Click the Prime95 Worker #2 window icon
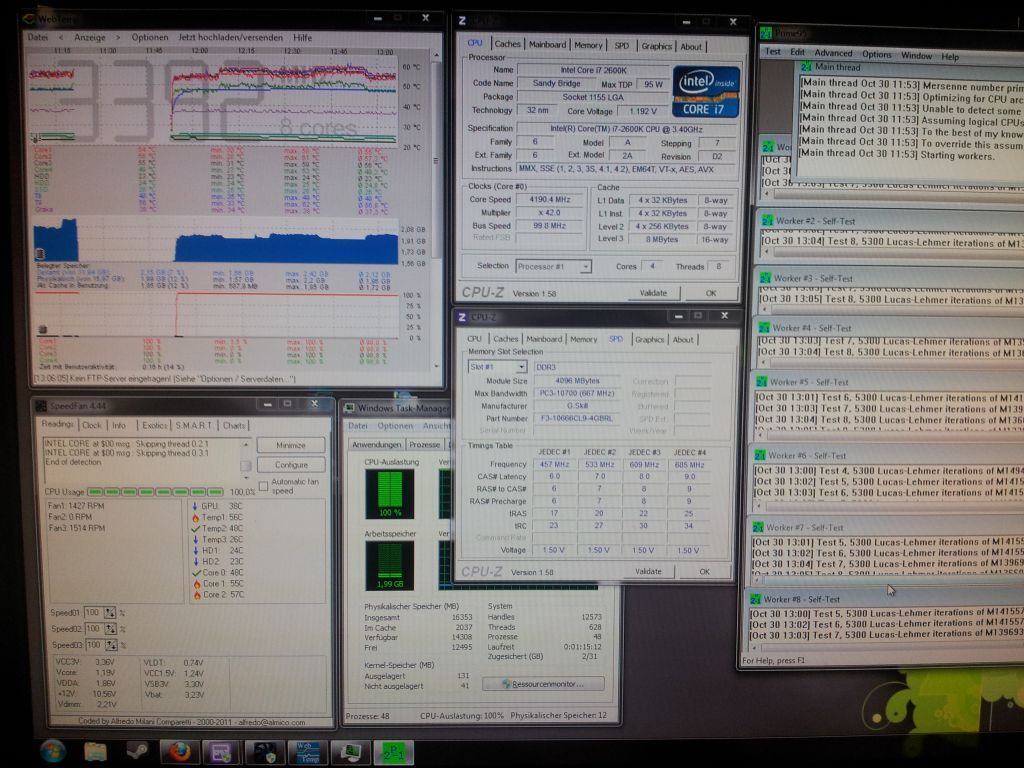Viewport: 1024px width, 768px height. click(767, 221)
